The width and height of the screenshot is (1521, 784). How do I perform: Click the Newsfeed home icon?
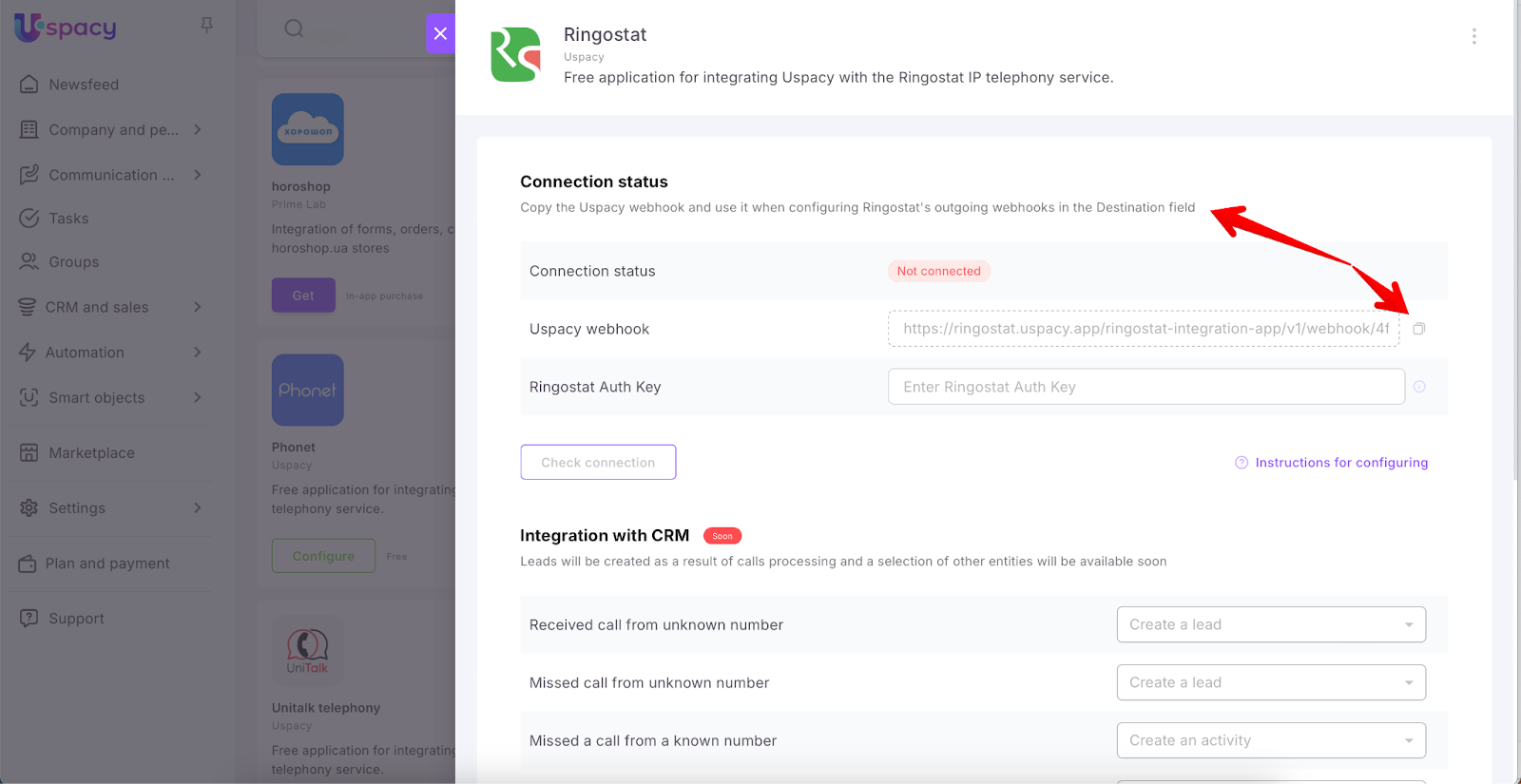click(x=29, y=84)
